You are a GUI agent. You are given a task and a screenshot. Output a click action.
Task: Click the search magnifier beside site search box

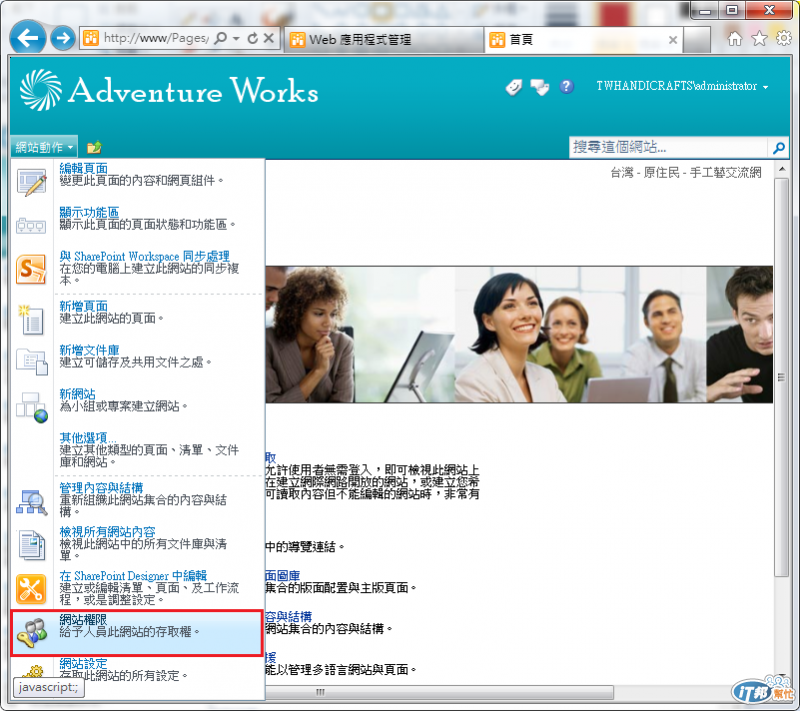click(x=779, y=148)
